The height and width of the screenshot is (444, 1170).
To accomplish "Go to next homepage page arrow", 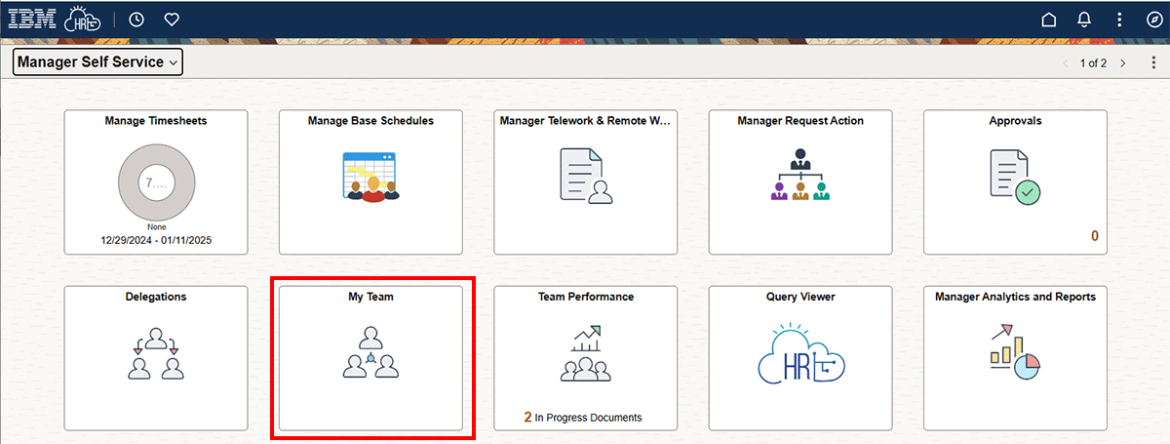I will click(1123, 63).
